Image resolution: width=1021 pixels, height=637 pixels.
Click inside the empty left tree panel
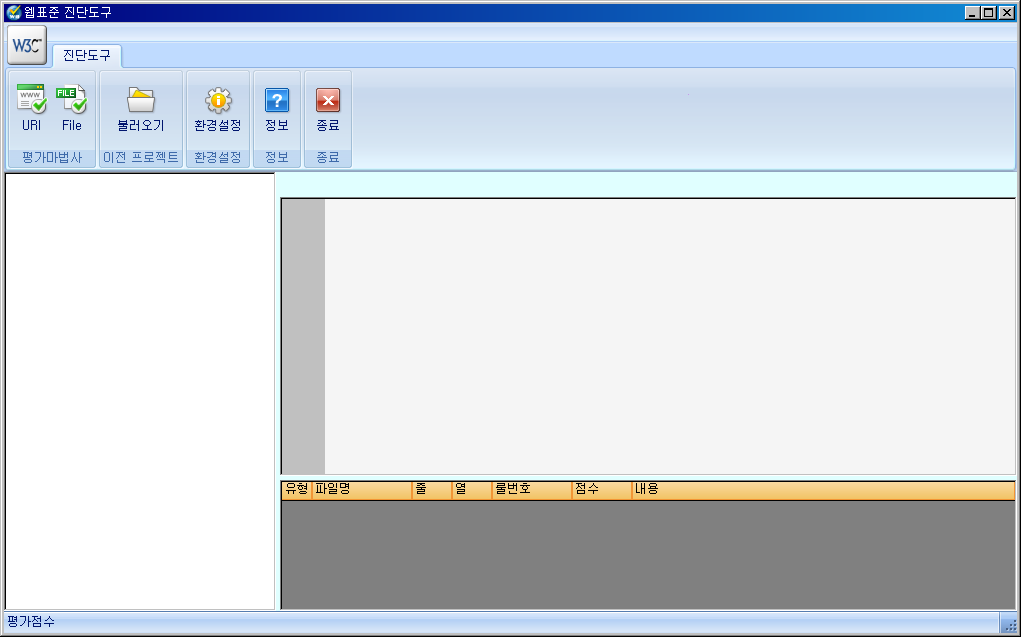pos(140,390)
